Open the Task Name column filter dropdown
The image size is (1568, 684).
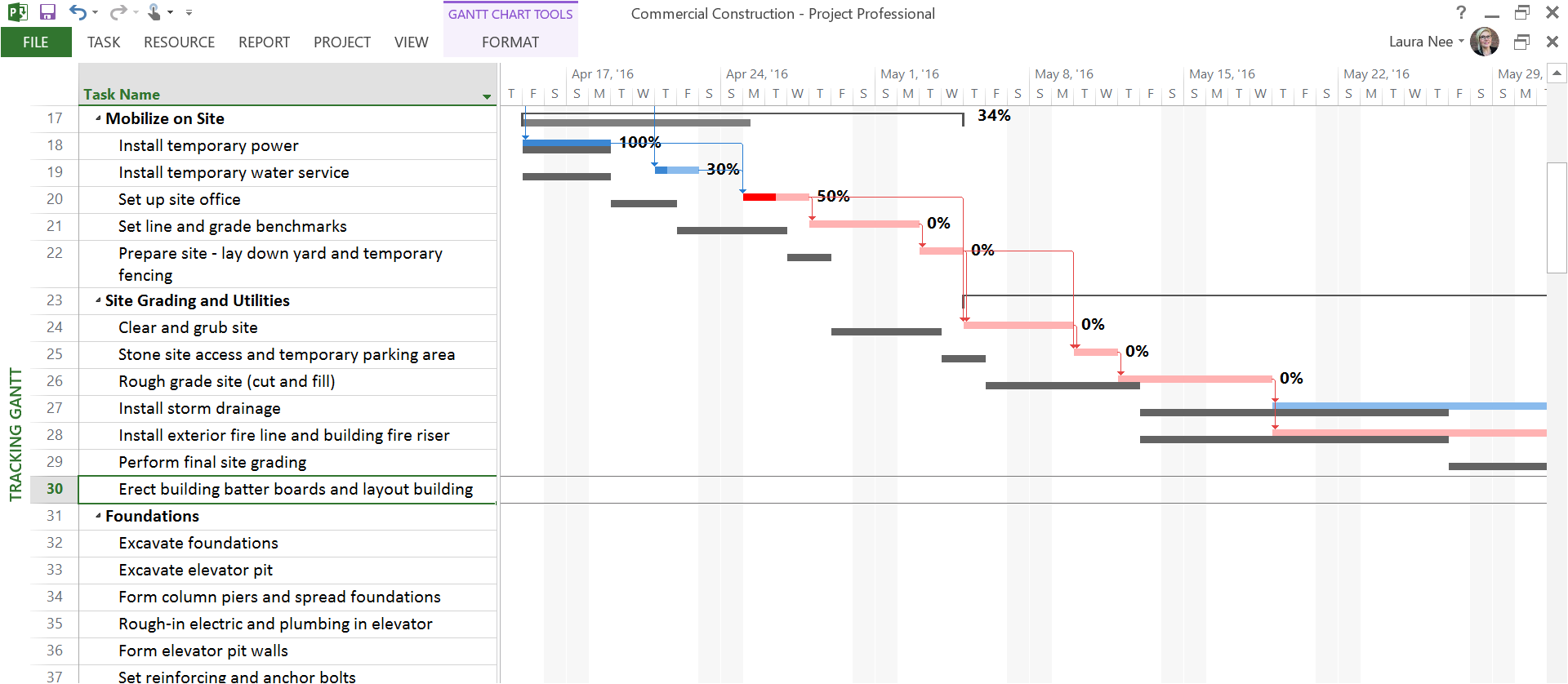tap(487, 96)
